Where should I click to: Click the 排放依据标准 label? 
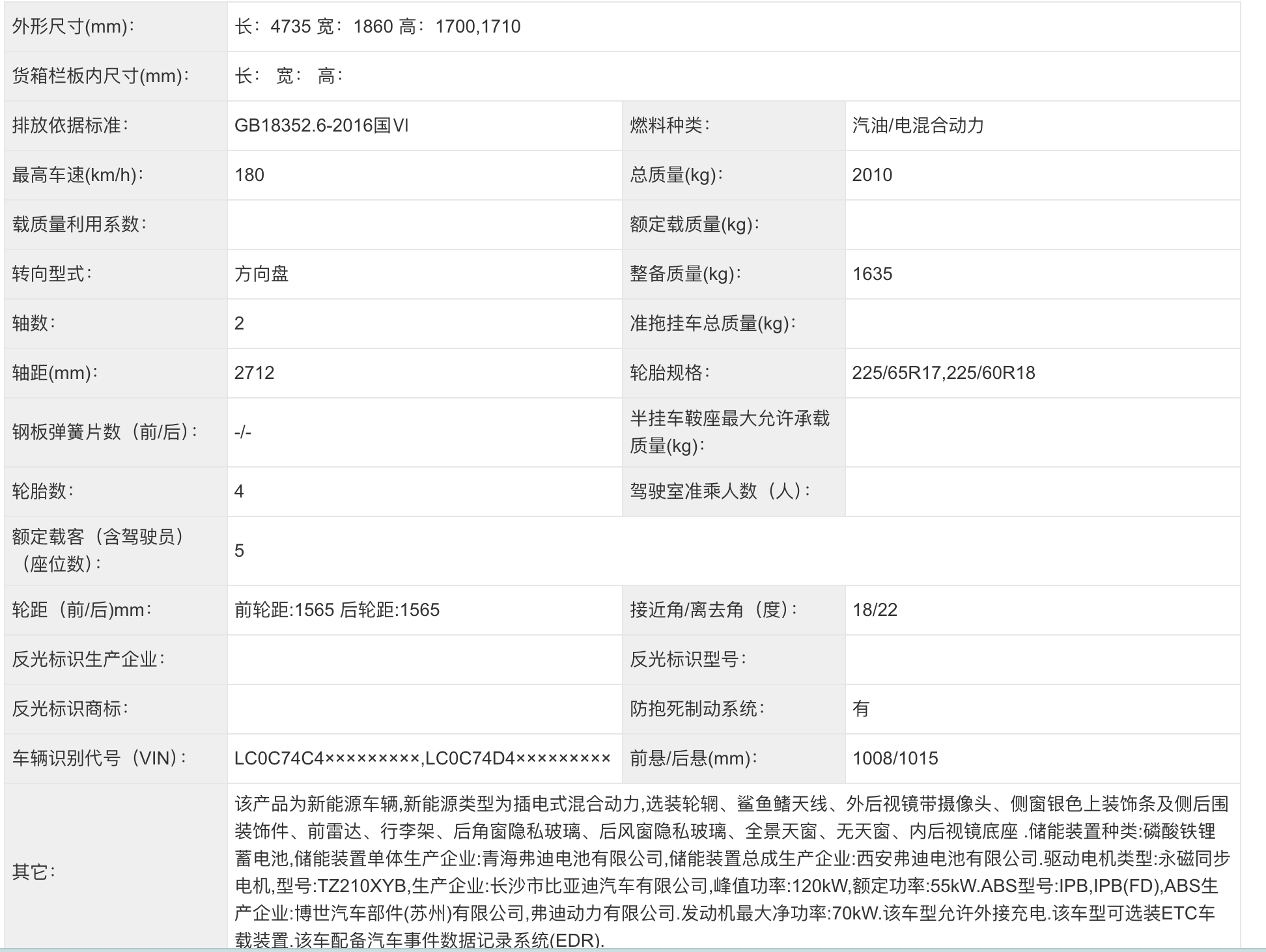pyautogui.click(x=70, y=126)
